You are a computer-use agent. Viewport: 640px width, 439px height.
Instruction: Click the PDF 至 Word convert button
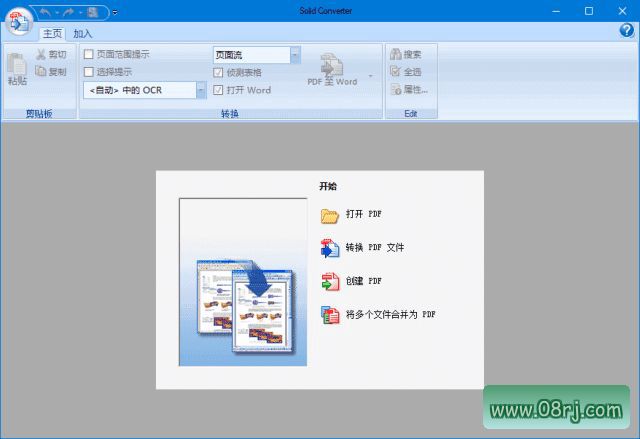(x=332, y=69)
